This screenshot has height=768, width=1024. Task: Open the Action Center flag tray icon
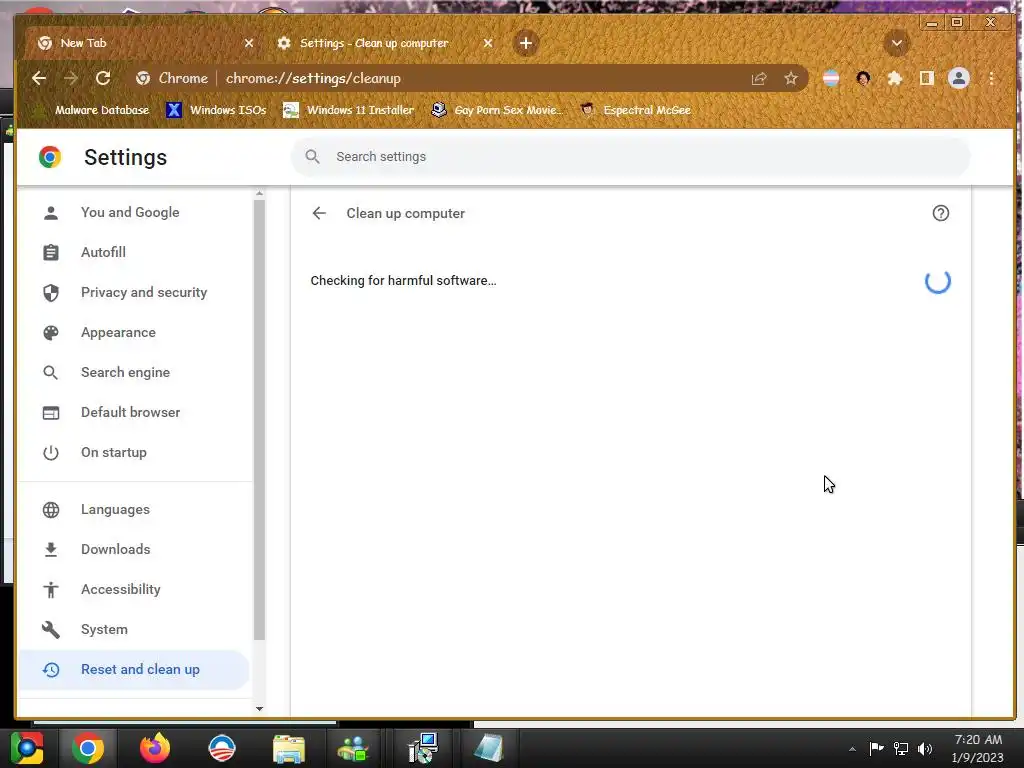[x=876, y=748]
